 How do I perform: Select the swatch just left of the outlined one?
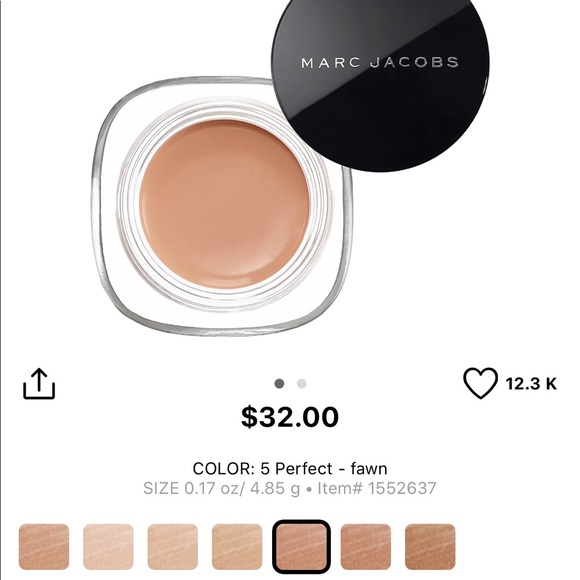click(x=237, y=546)
